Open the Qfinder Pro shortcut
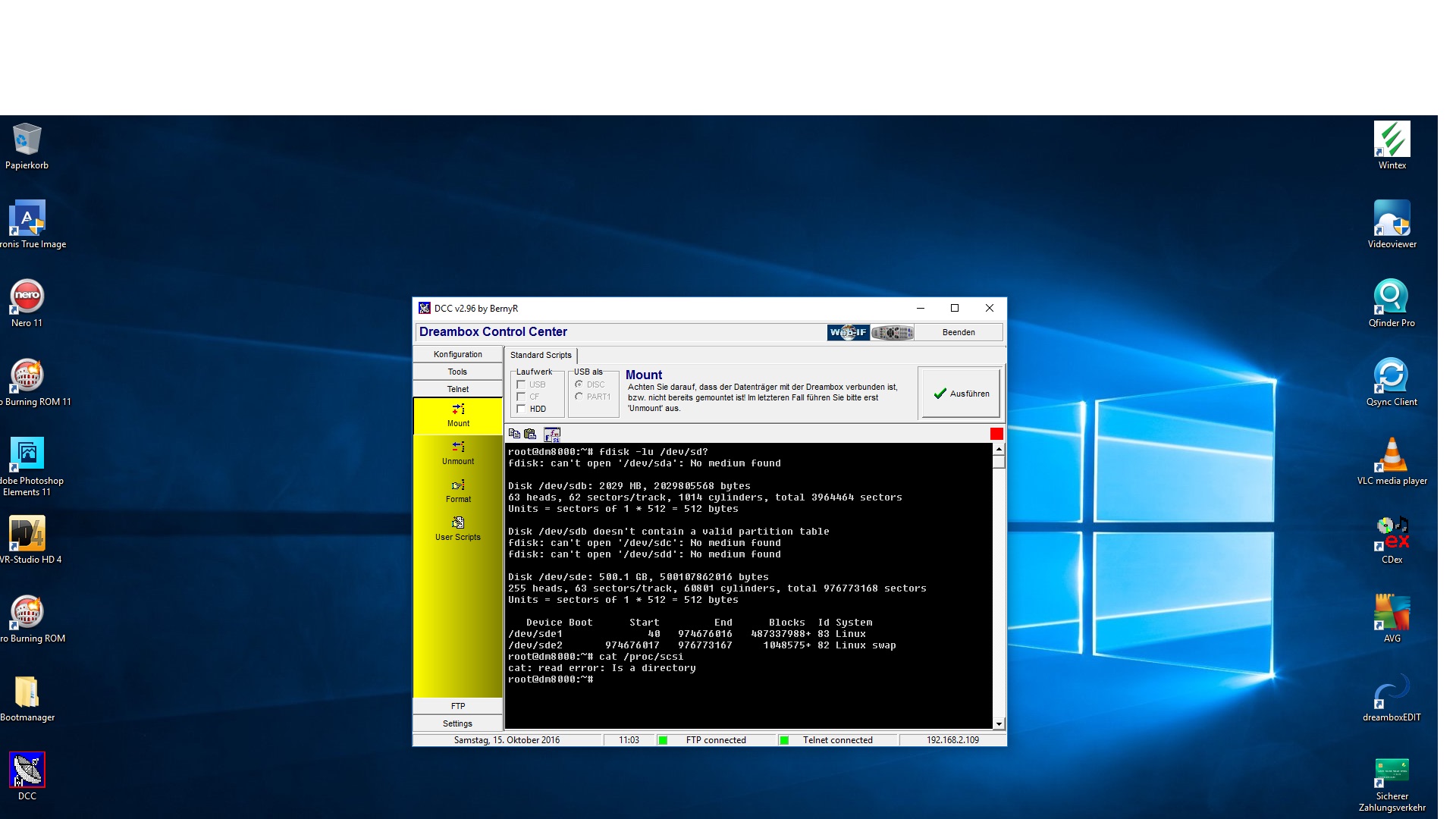 (1392, 303)
